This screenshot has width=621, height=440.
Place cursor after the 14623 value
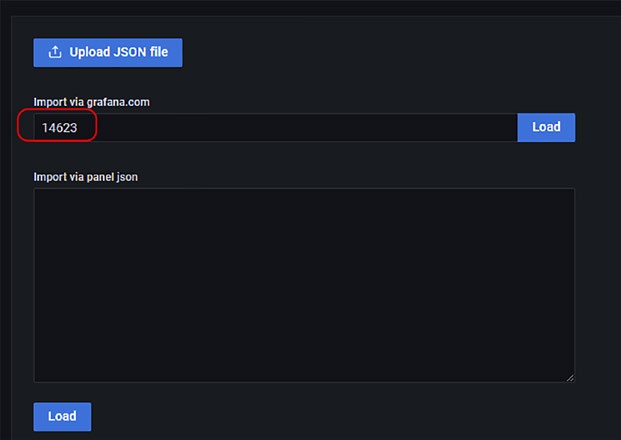click(78, 128)
